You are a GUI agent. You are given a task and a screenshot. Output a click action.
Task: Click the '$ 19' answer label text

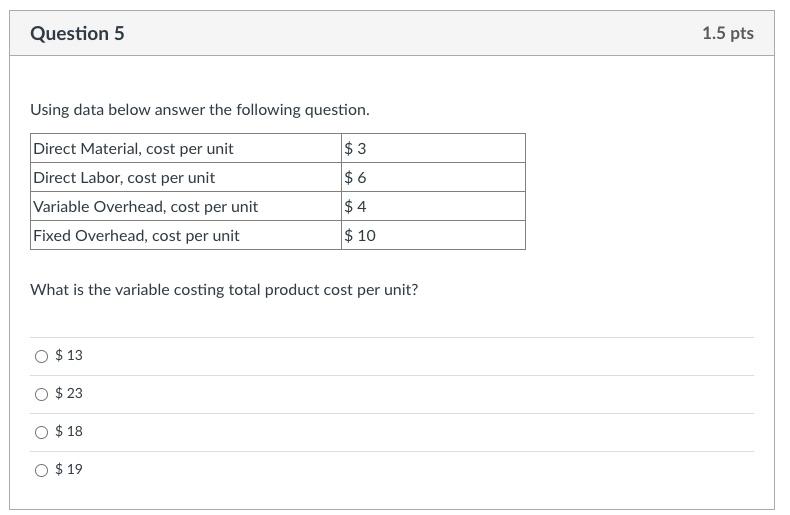tap(69, 469)
